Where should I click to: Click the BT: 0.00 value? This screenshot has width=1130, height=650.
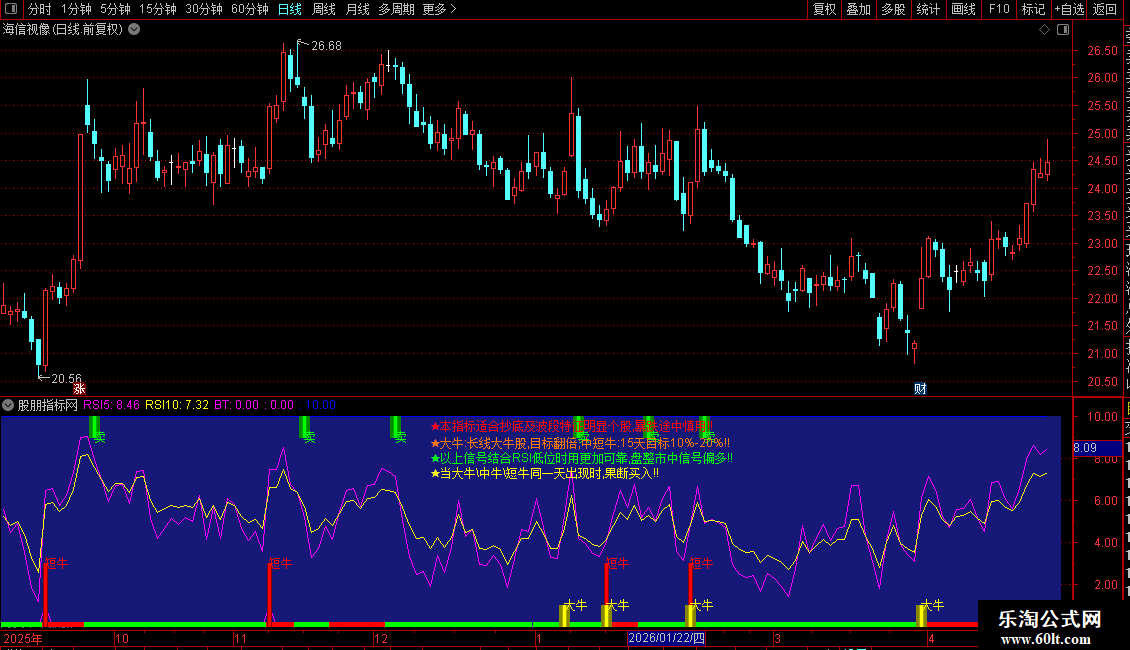pyautogui.click(x=236, y=405)
